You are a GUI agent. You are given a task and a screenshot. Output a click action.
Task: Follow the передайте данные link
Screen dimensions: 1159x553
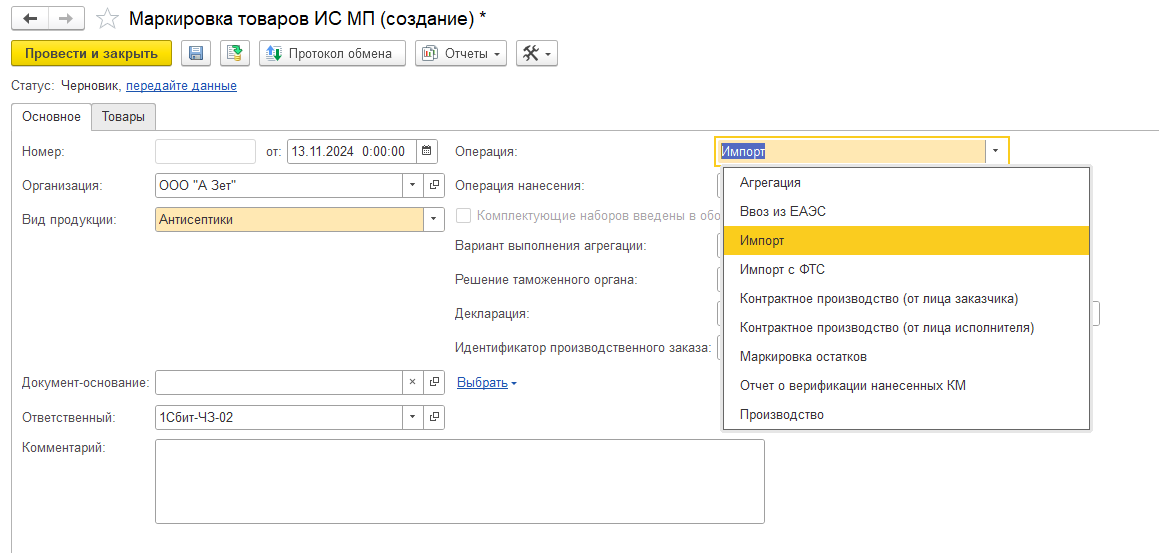coord(181,86)
